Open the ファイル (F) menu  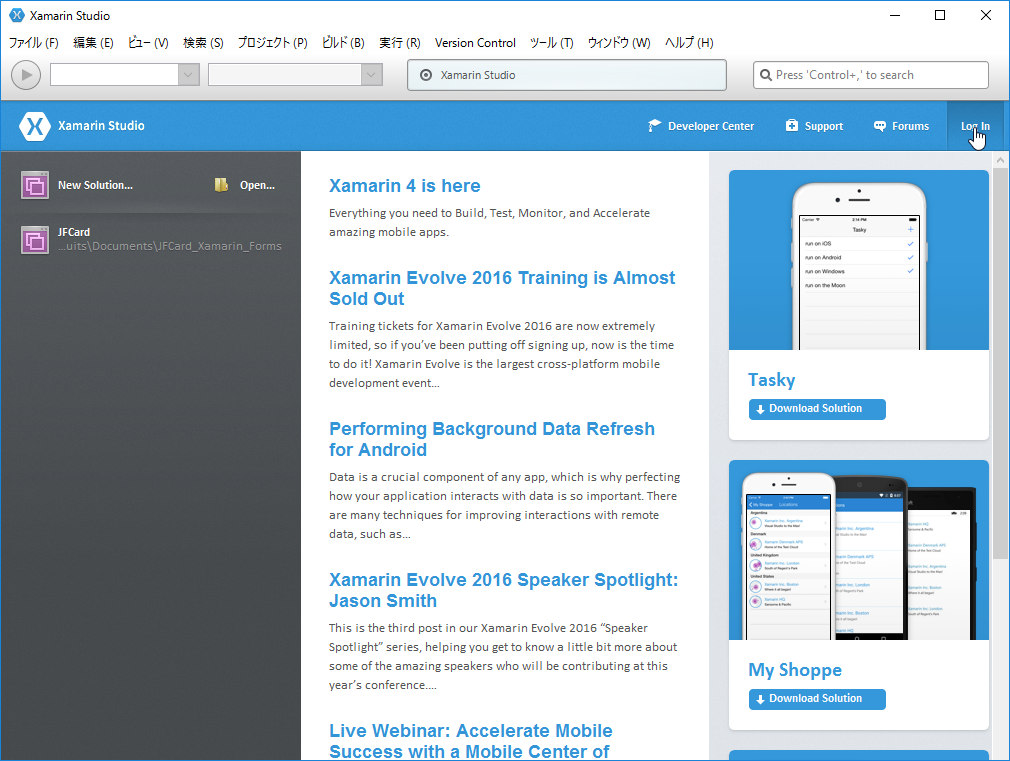33,43
